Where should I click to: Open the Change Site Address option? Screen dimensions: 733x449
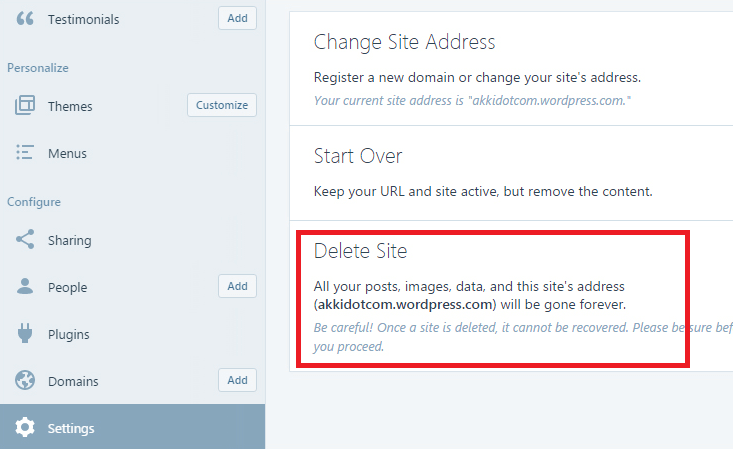tap(404, 42)
